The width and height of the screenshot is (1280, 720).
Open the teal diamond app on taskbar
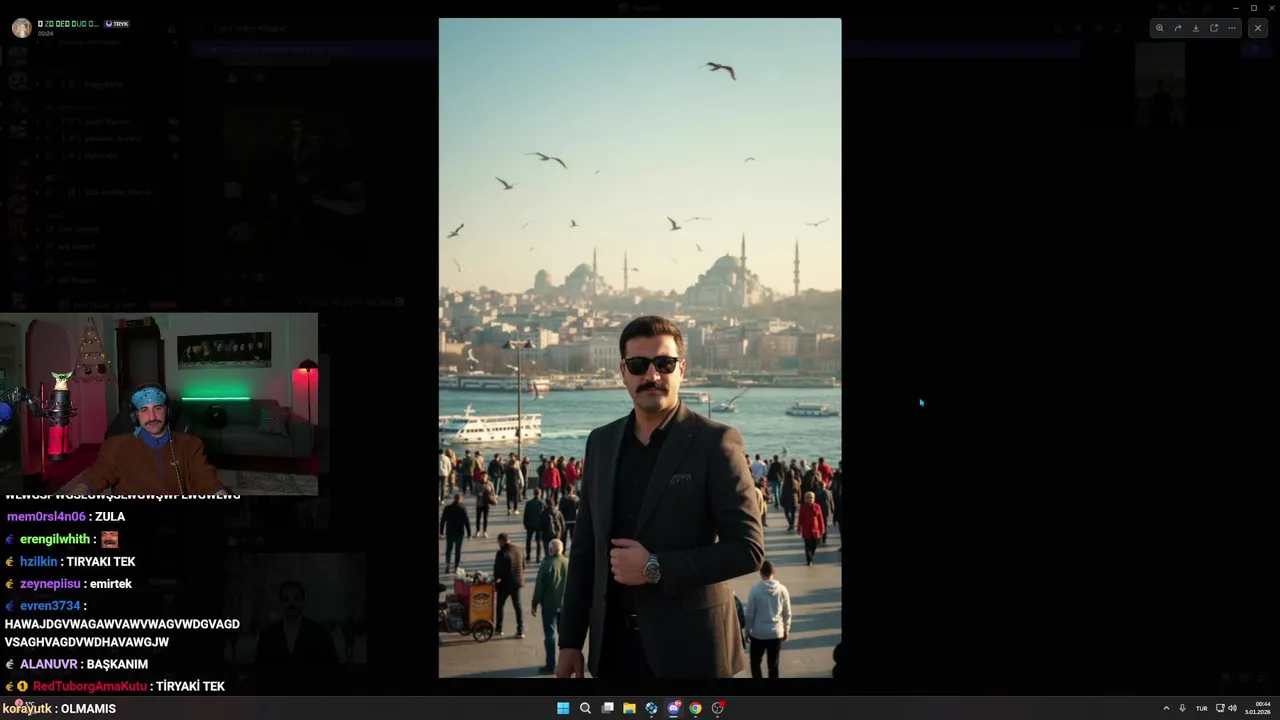[651, 708]
